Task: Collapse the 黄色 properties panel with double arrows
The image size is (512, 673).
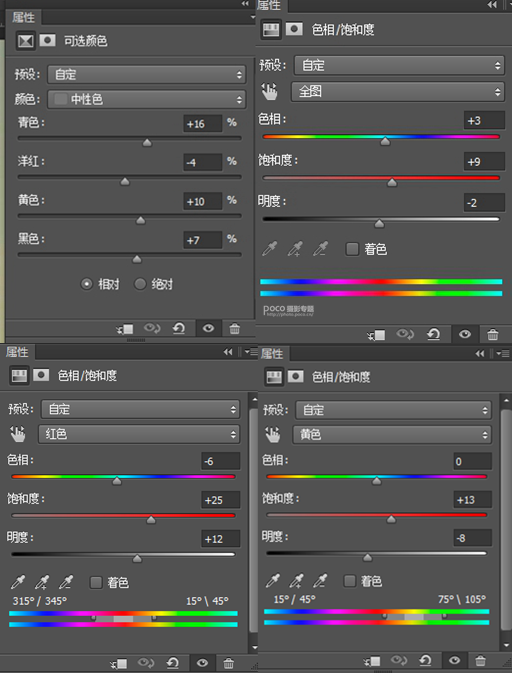Action: pyautogui.click(x=480, y=353)
